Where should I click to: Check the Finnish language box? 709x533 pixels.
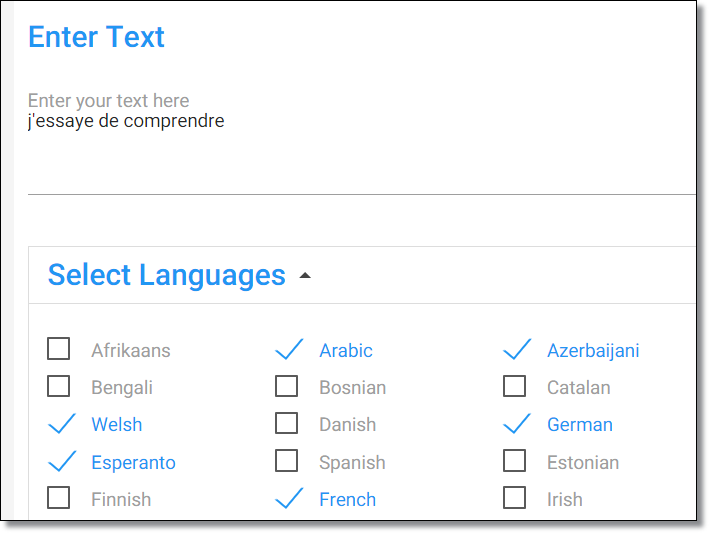tap(59, 498)
